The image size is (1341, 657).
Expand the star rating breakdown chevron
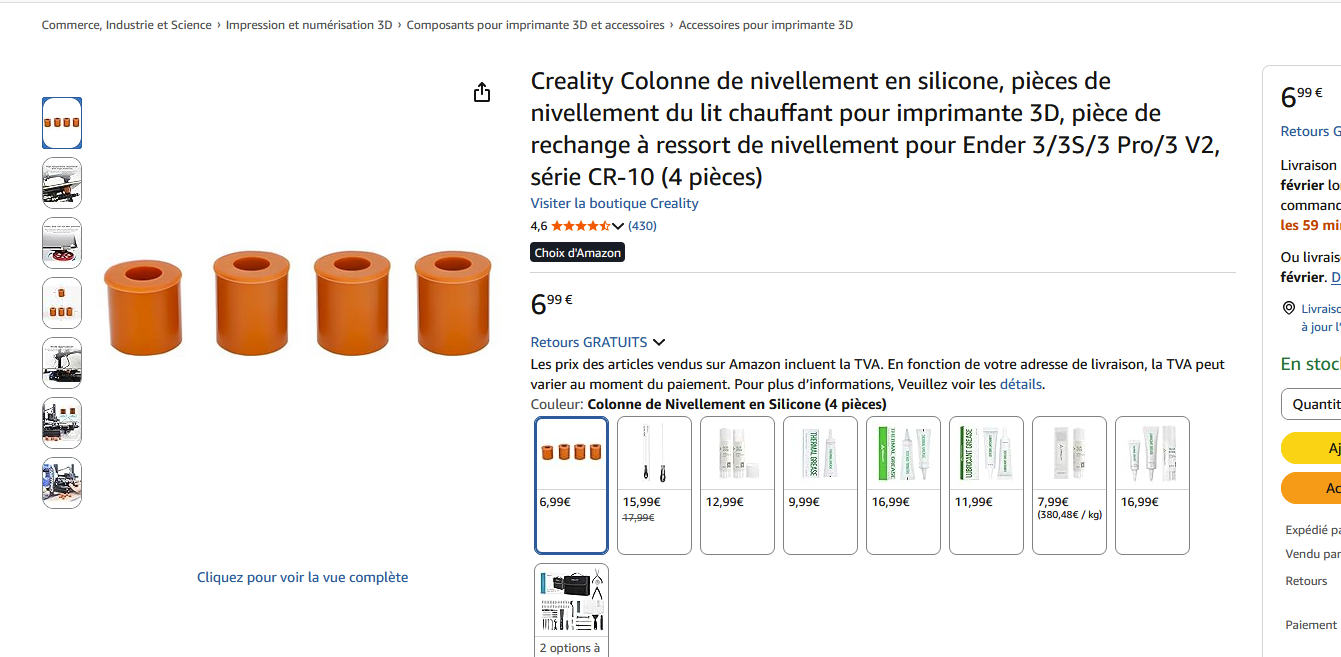coord(617,226)
